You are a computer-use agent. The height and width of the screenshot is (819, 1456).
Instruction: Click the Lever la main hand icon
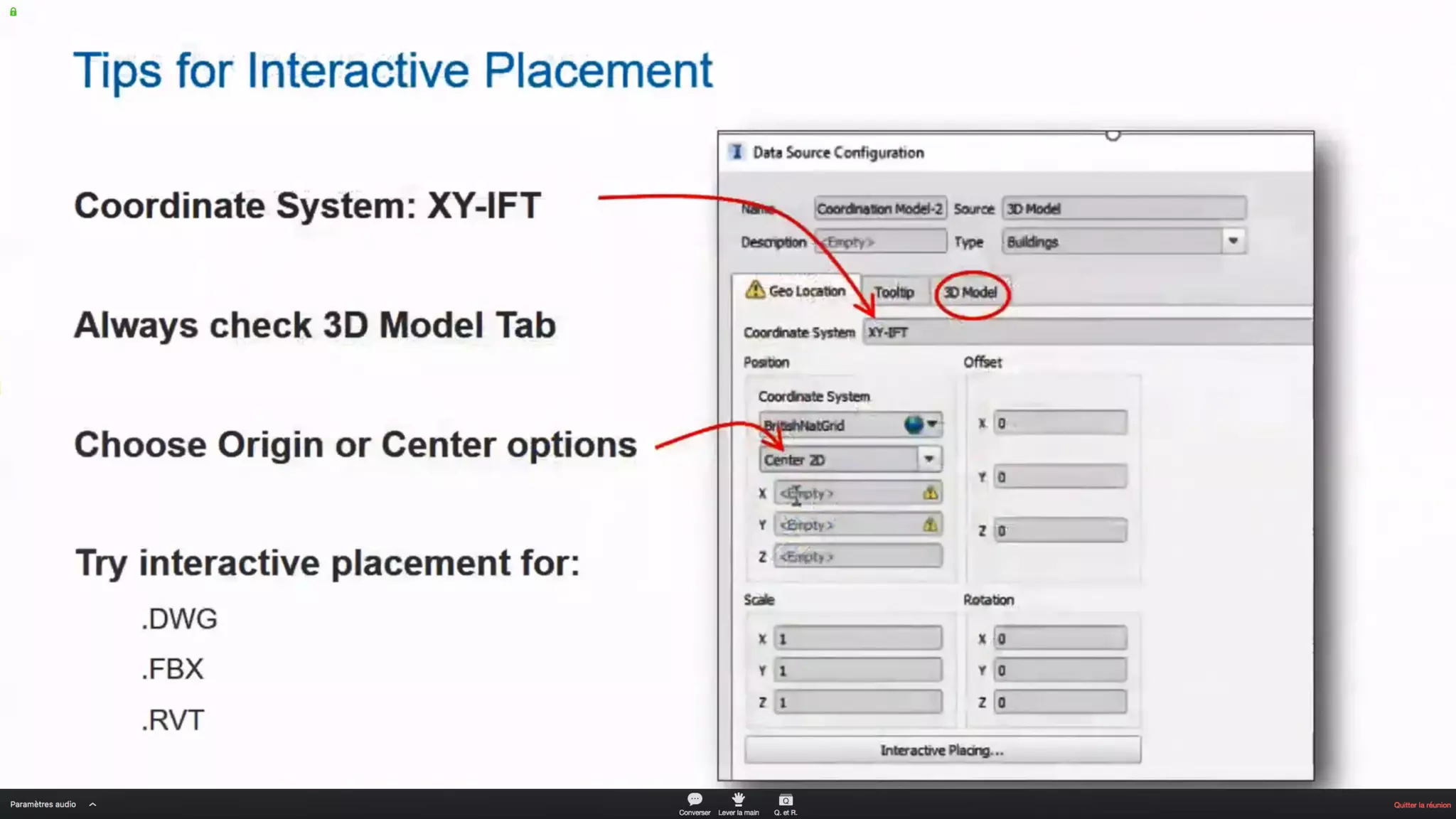(x=738, y=800)
